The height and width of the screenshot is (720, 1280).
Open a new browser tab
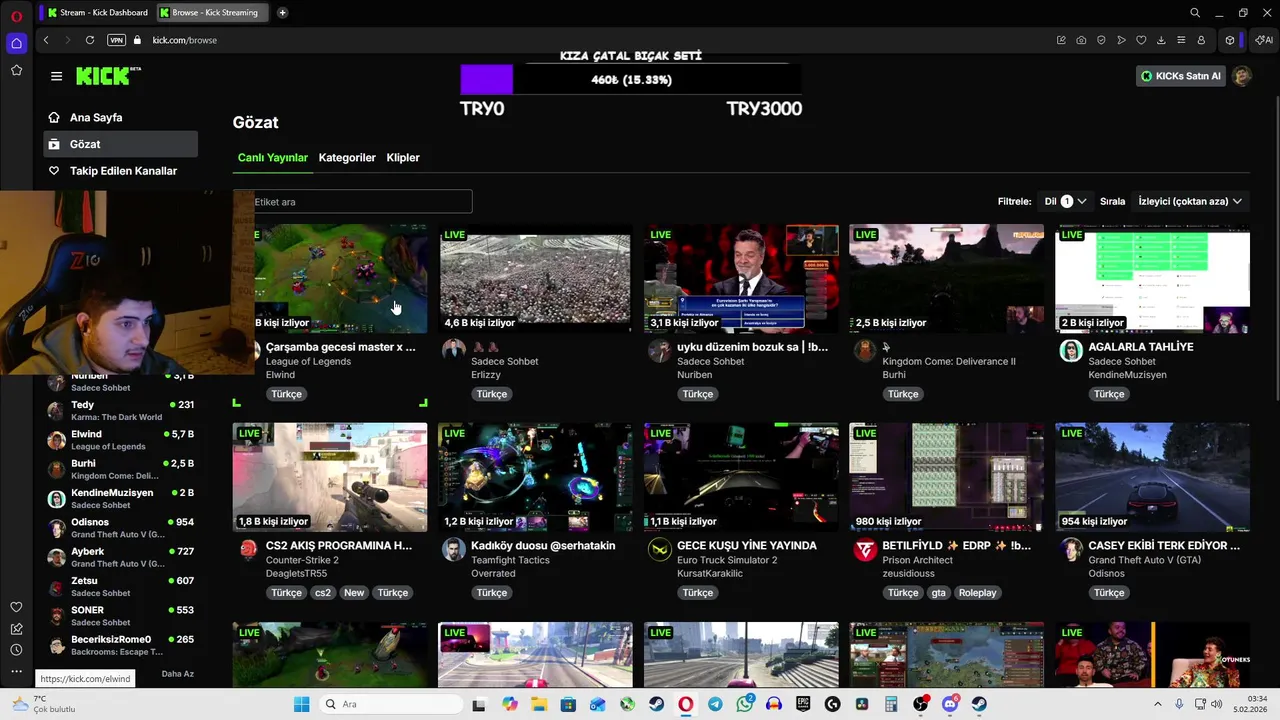(283, 13)
